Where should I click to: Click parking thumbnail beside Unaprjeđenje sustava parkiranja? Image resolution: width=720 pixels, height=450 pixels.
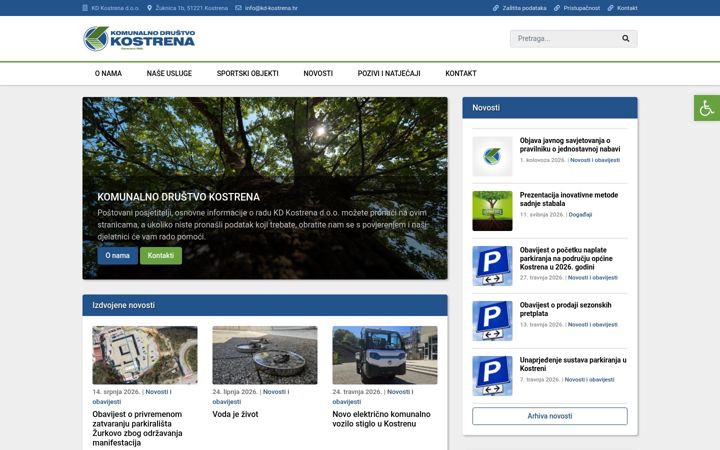pos(492,376)
